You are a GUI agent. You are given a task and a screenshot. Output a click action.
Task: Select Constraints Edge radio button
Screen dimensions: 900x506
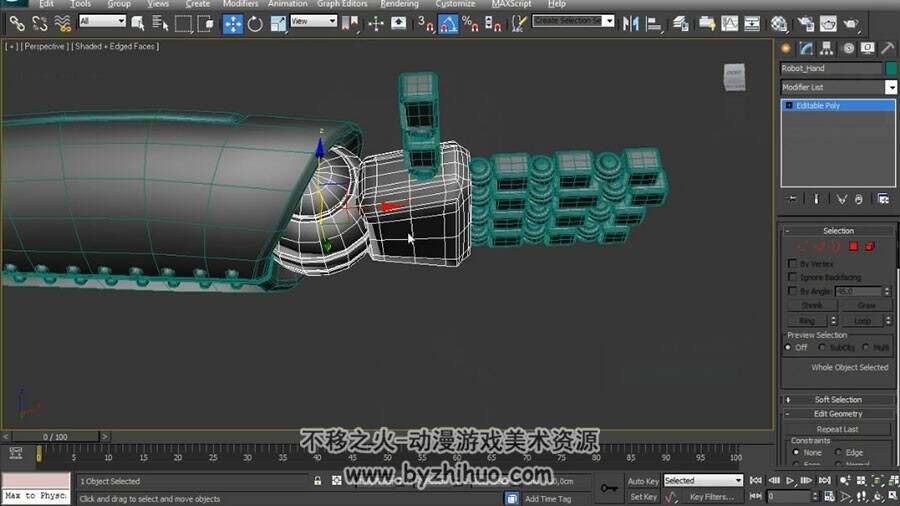[838, 452]
